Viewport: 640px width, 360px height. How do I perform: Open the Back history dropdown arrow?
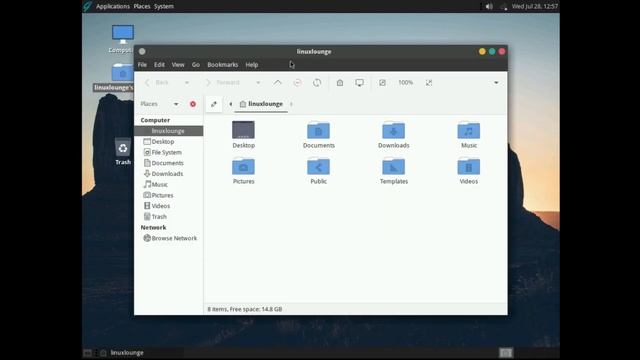click(x=187, y=82)
